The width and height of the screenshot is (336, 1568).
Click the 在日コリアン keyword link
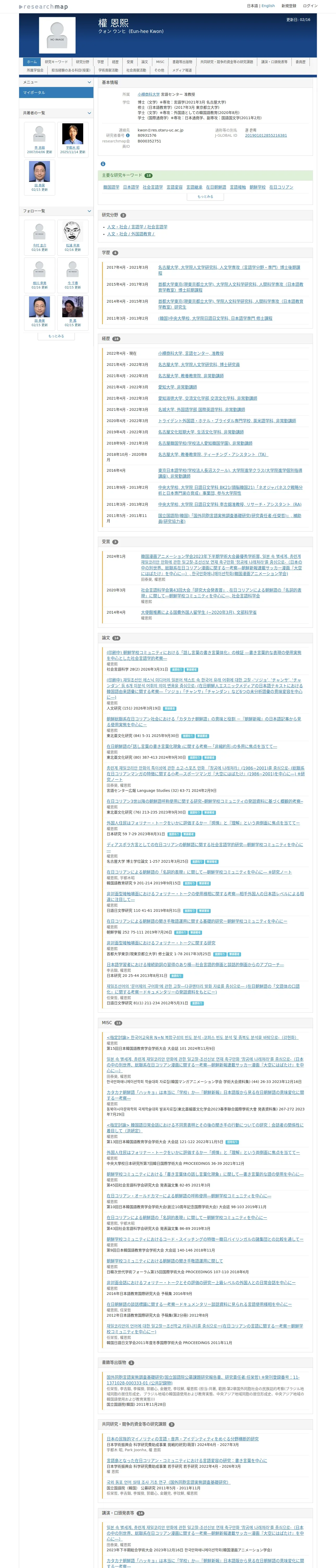pos(281,187)
